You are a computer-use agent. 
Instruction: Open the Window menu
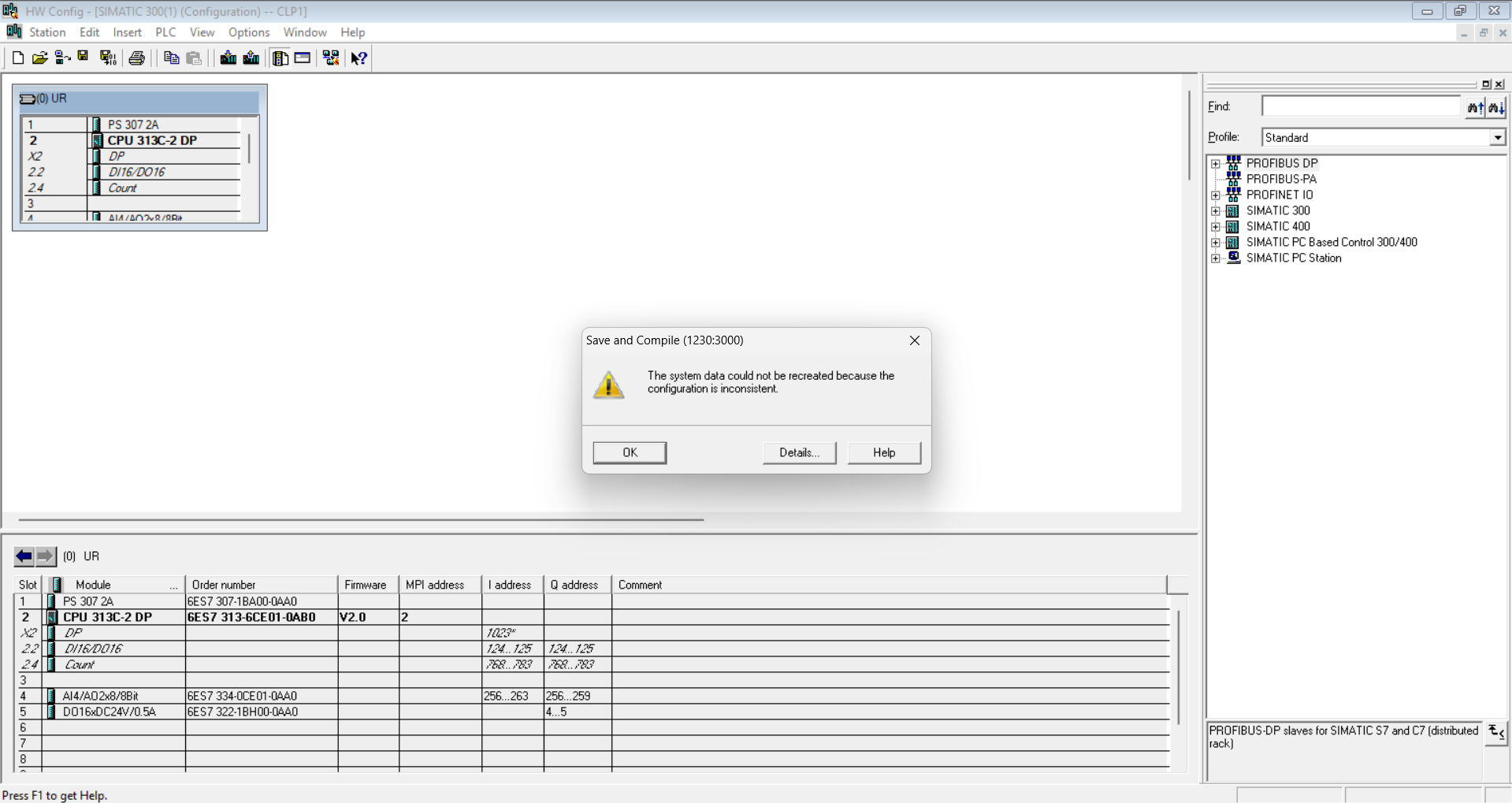point(305,32)
